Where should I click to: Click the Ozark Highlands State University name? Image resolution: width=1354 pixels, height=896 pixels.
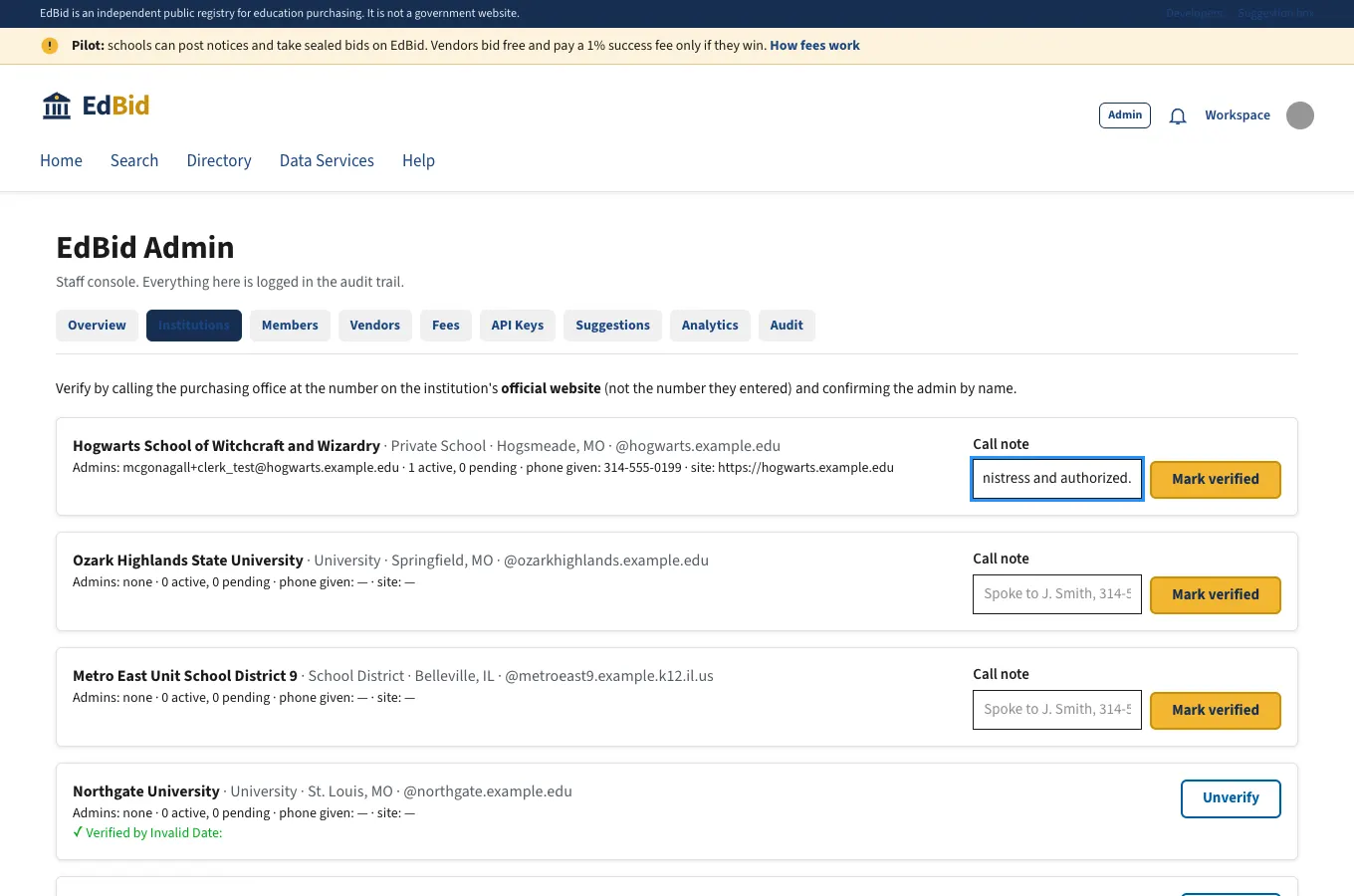coord(188,560)
